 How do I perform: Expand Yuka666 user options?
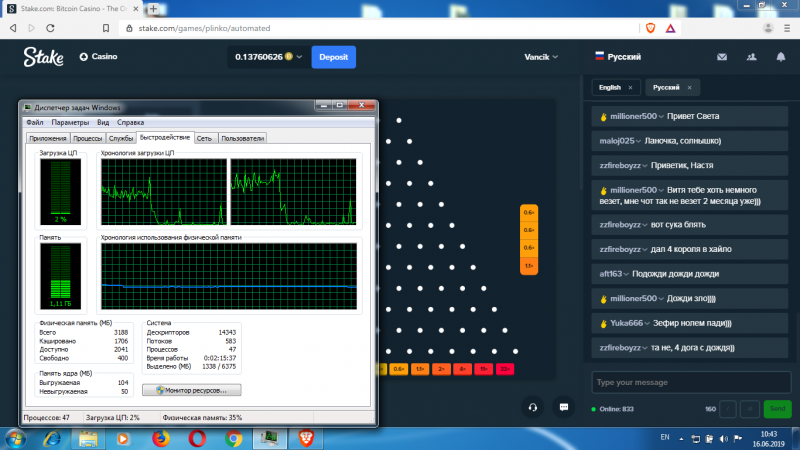click(647, 323)
